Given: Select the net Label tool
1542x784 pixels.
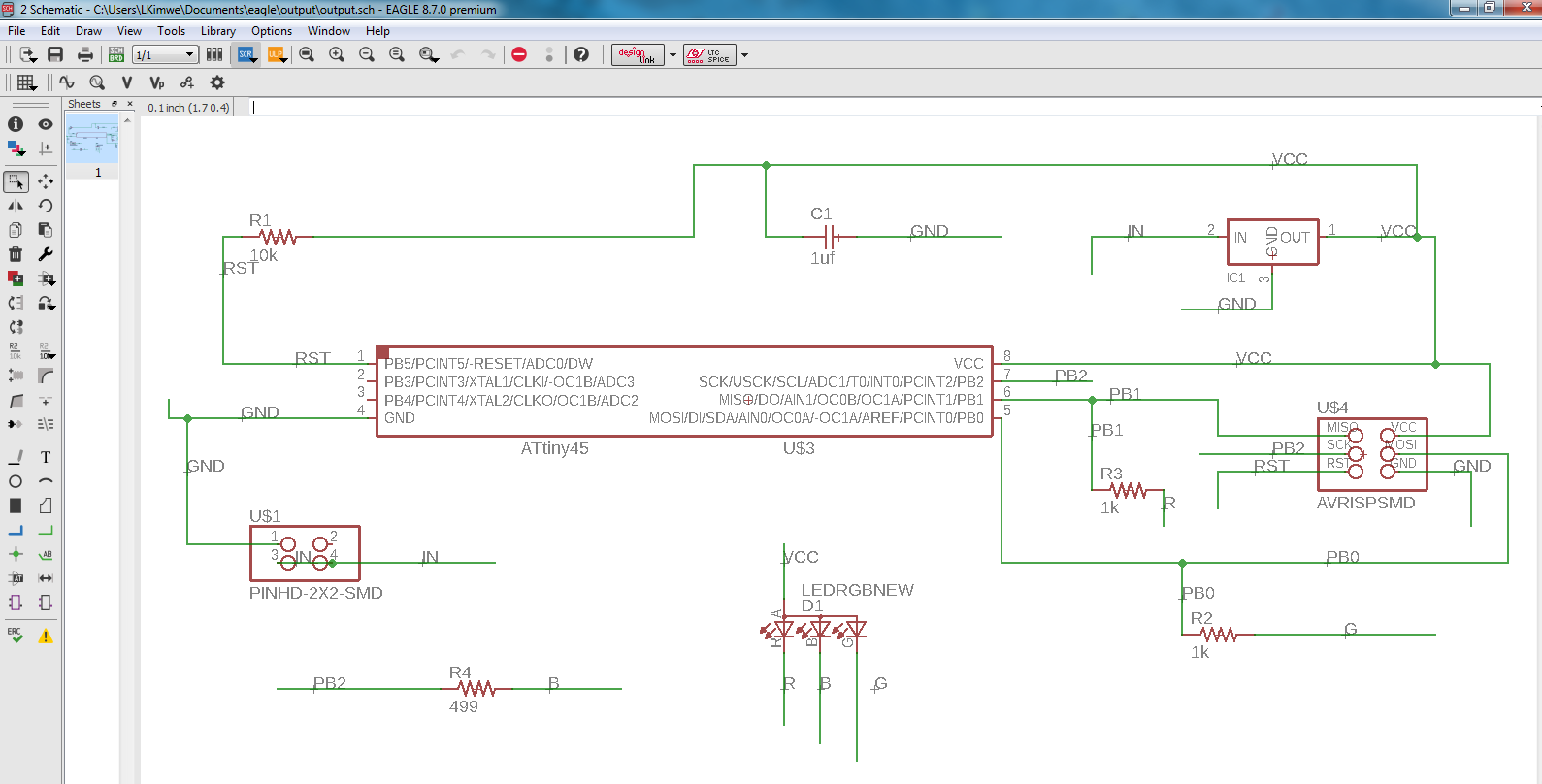Looking at the screenshot, I should click(x=46, y=554).
